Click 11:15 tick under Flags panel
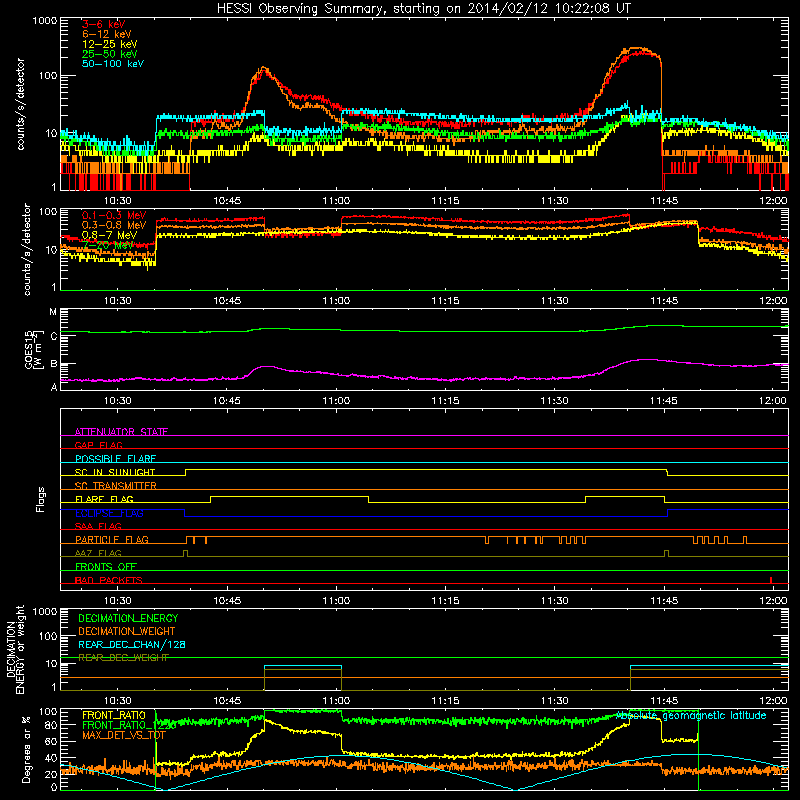Image resolution: width=800 pixels, height=800 pixels. coord(445,601)
